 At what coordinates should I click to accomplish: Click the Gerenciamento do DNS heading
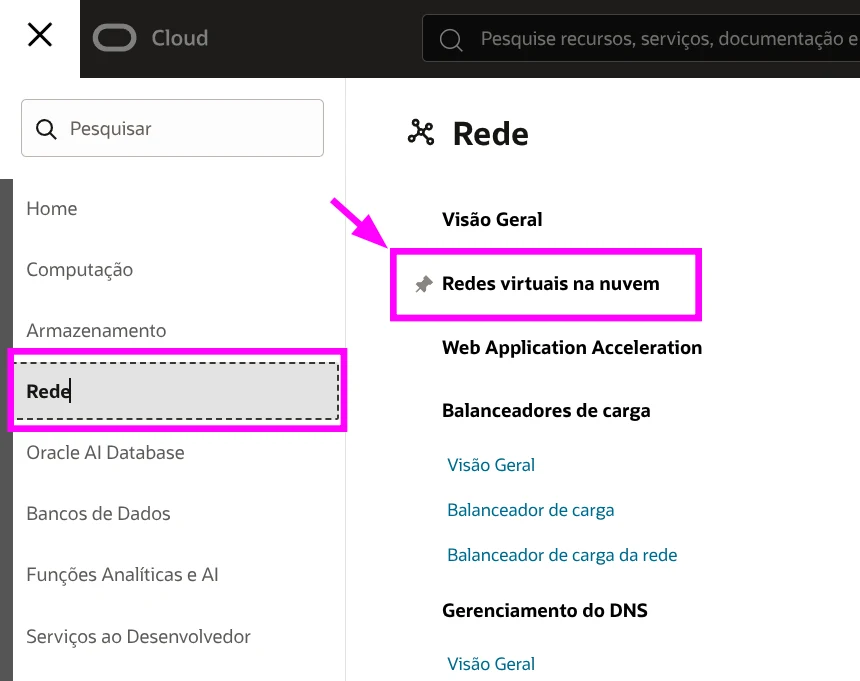point(545,610)
